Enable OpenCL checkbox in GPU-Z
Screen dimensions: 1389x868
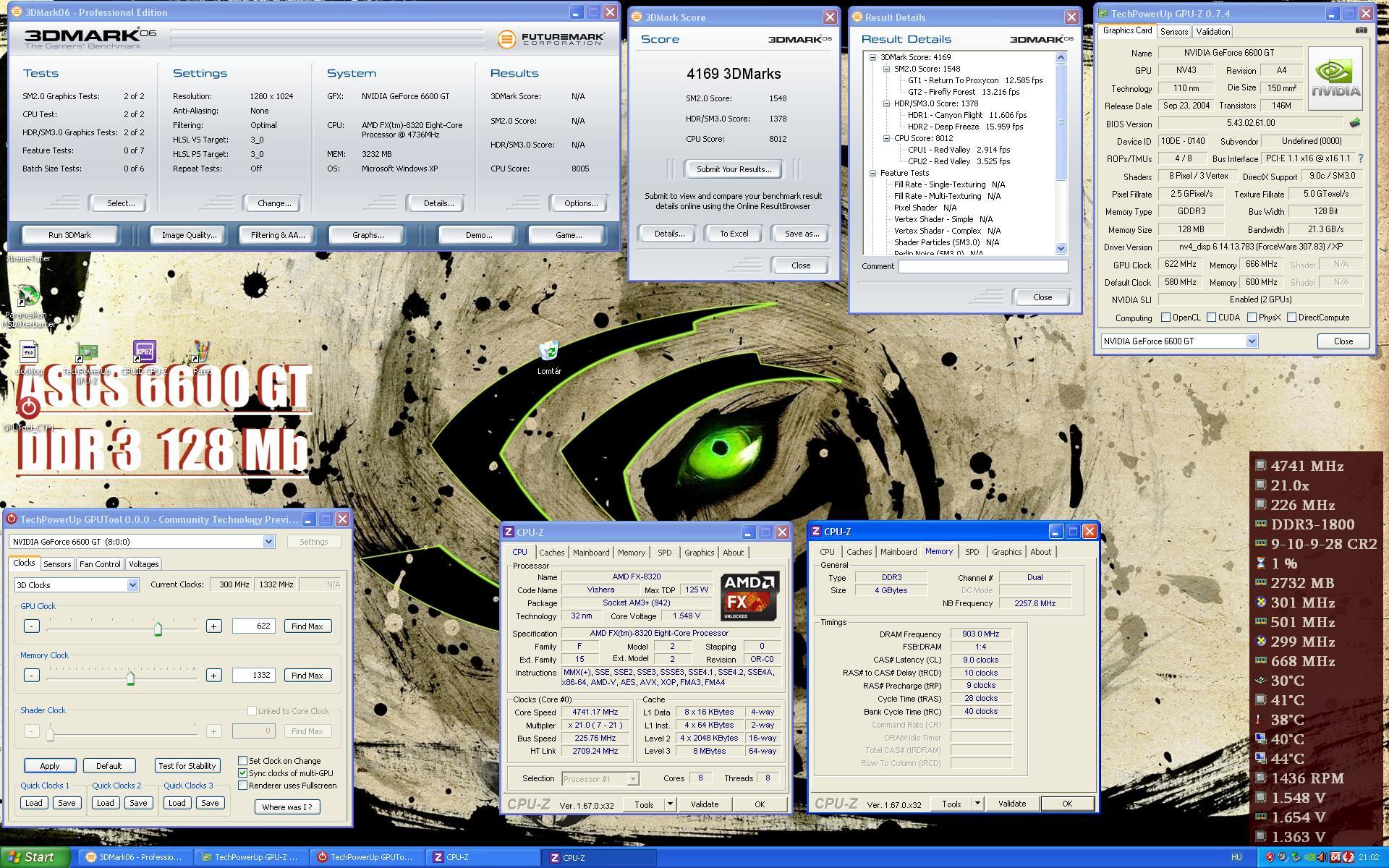[1165, 317]
